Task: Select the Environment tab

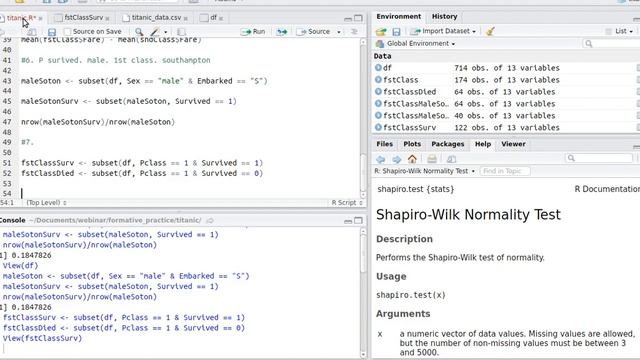Action: tap(398, 17)
